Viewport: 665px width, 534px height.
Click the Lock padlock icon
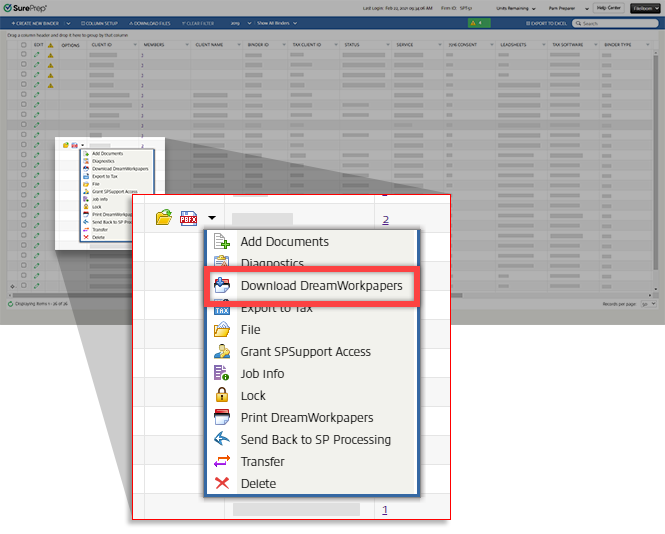point(222,396)
